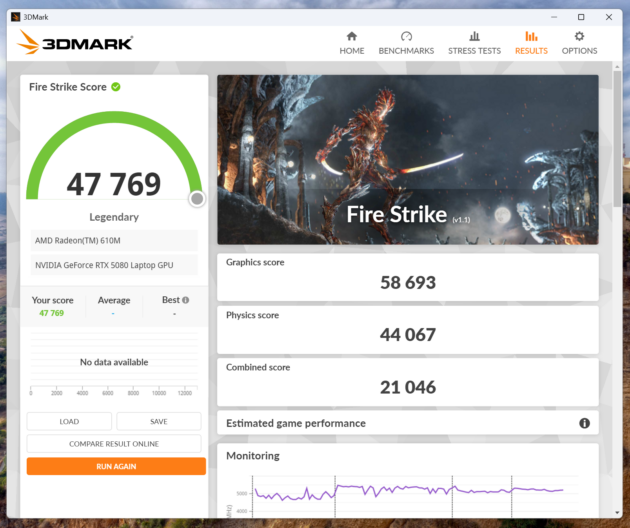Click the LOAD button

coord(69,421)
